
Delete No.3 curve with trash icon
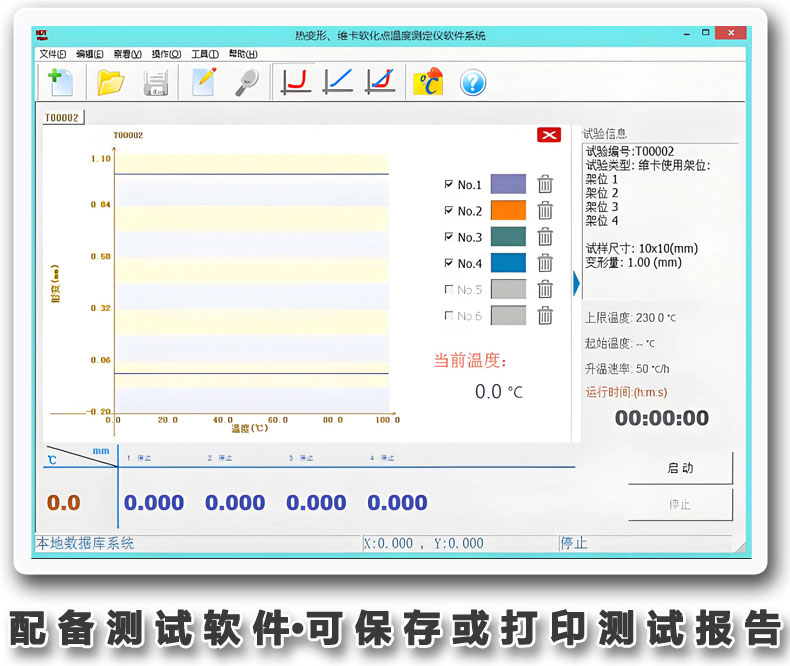[x=545, y=236]
